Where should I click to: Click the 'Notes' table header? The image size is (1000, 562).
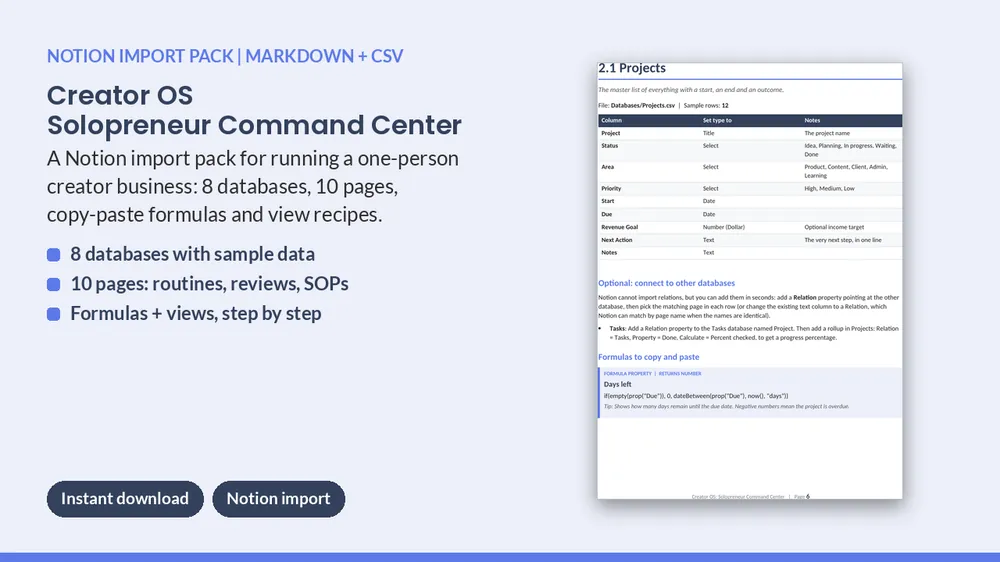coord(812,120)
